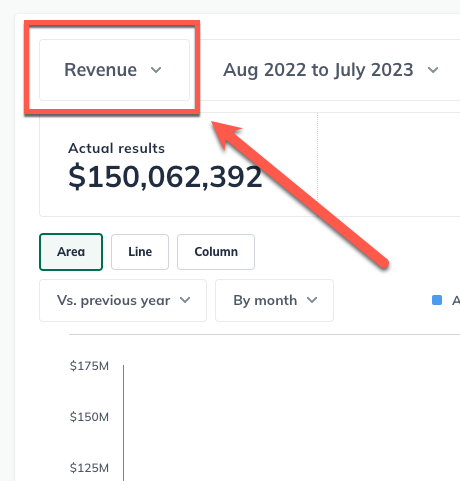Open the By month interval dropdown

[x=274, y=300]
